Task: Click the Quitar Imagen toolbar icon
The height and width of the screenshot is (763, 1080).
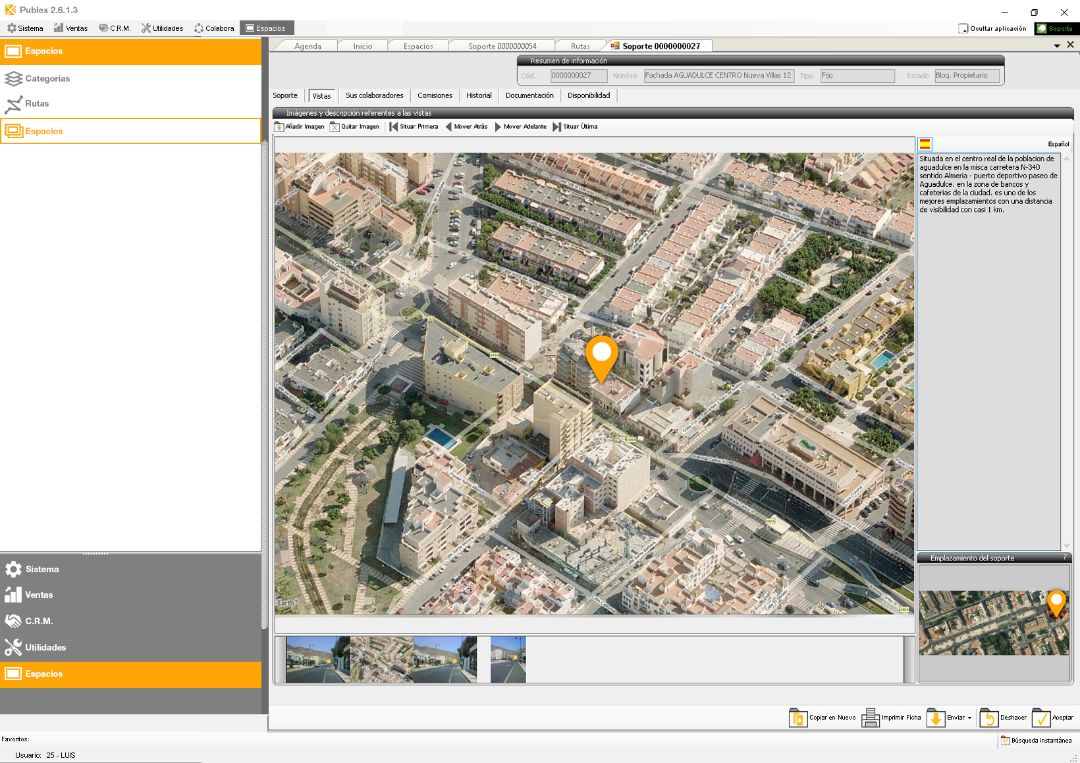Action: (336, 127)
